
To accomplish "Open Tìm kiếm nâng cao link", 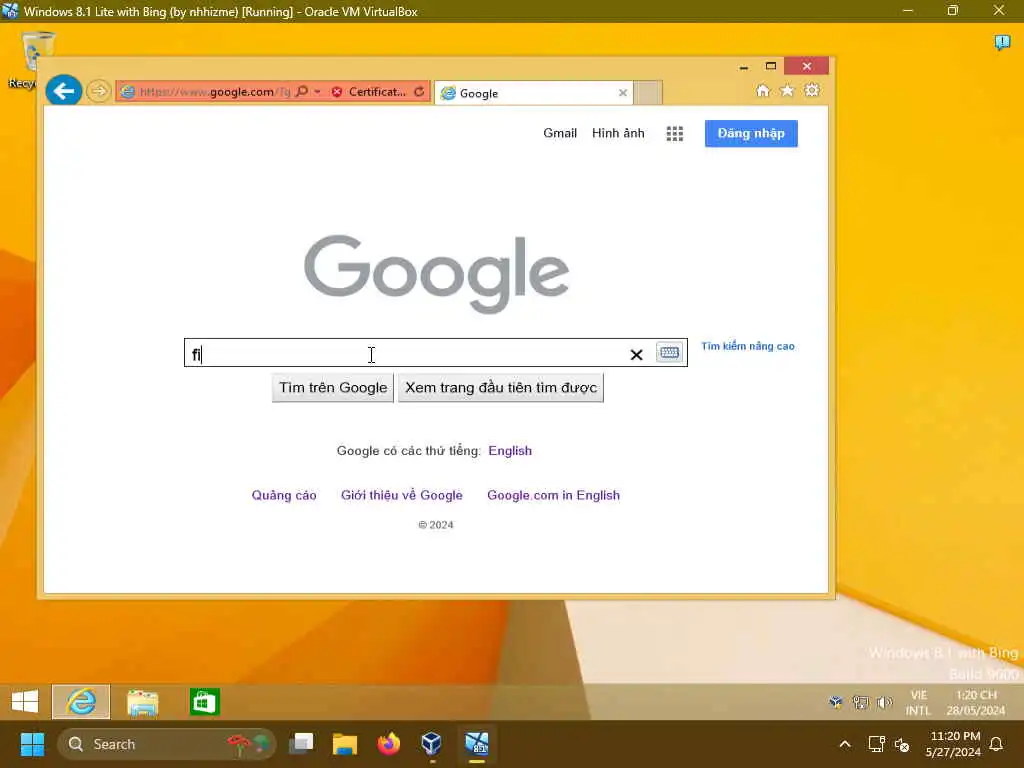I will point(748,346).
